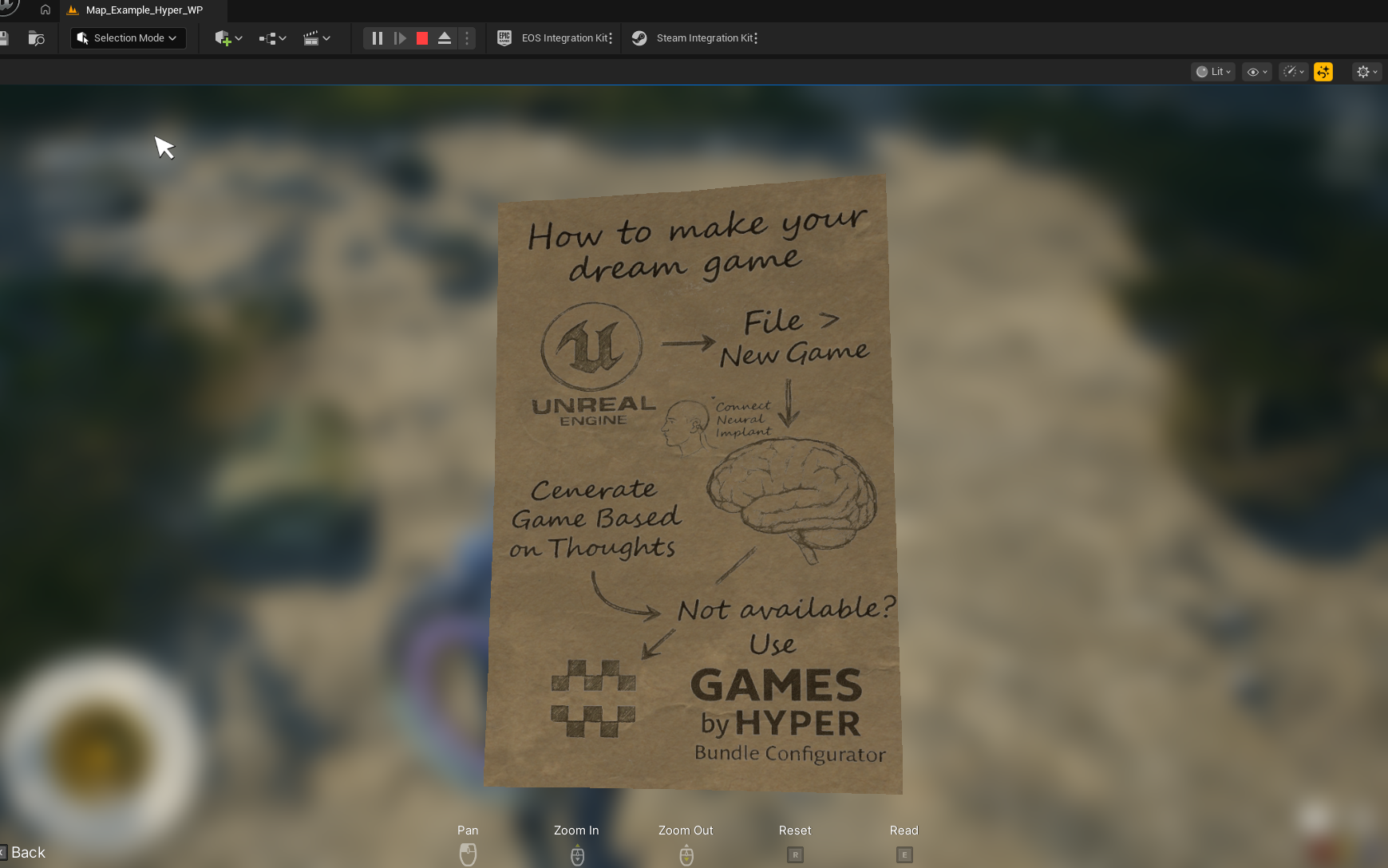Click the Steam Integration Kit label
Screen dimensions: 1388x868
(705, 37)
